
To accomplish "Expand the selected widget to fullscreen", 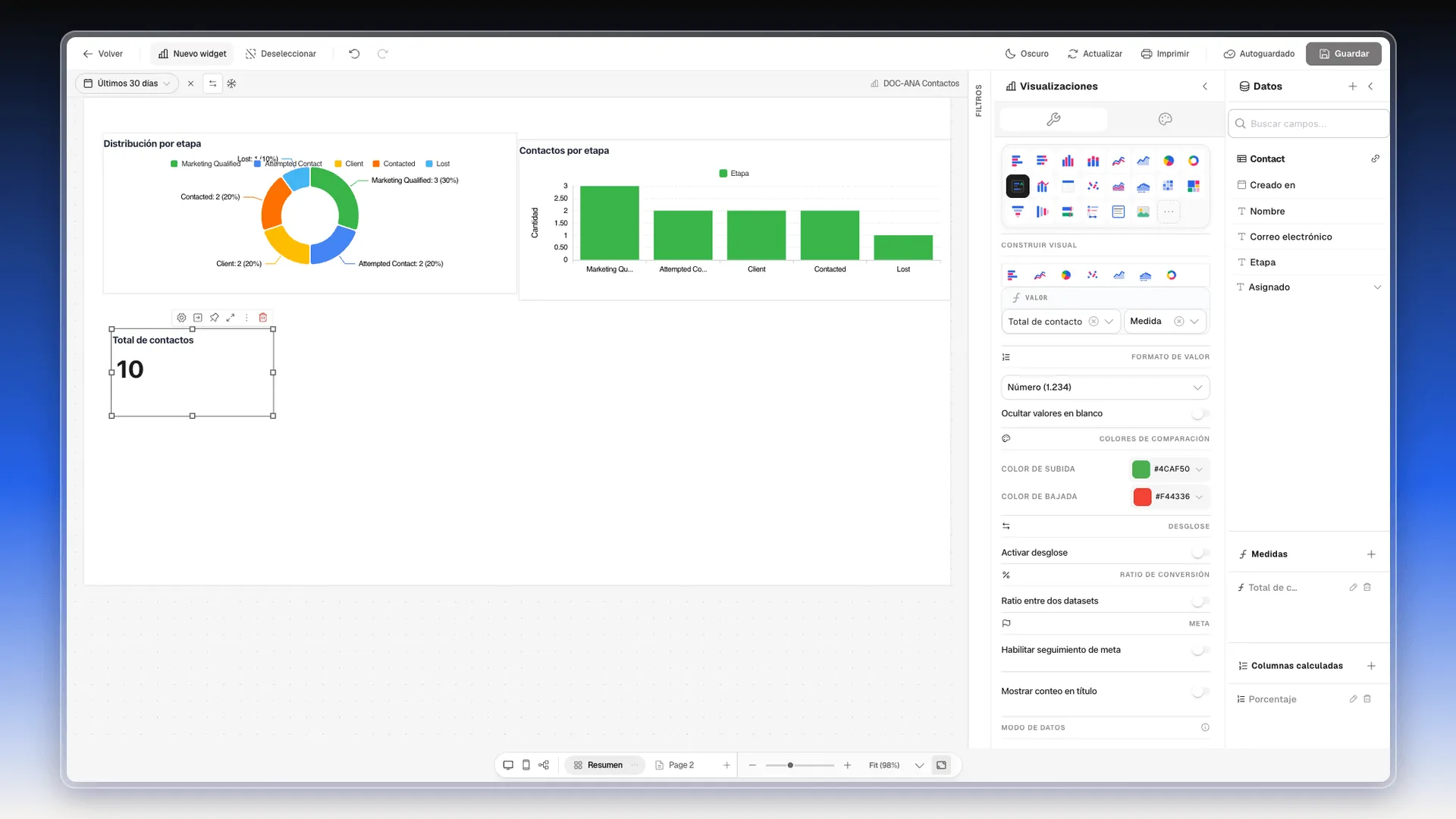I will click(x=231, y=318).
